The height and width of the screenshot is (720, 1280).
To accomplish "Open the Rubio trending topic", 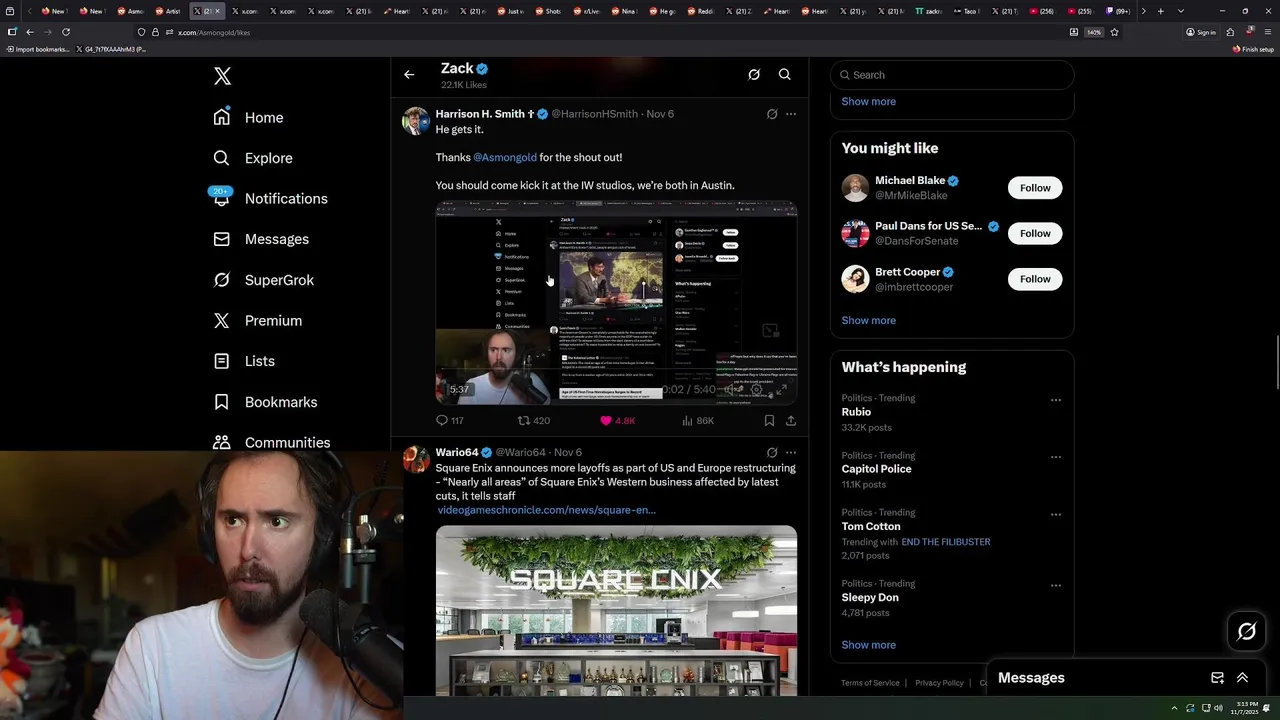I will click(x=856, y=412).
